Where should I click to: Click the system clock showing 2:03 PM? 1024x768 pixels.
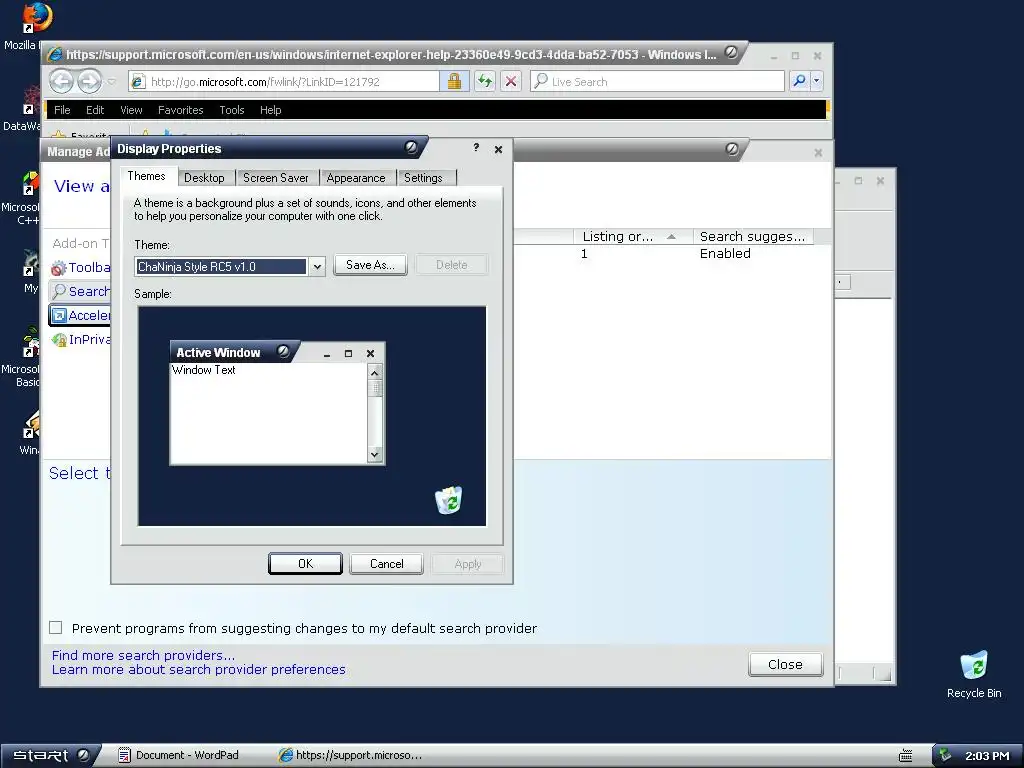(987, 756)
